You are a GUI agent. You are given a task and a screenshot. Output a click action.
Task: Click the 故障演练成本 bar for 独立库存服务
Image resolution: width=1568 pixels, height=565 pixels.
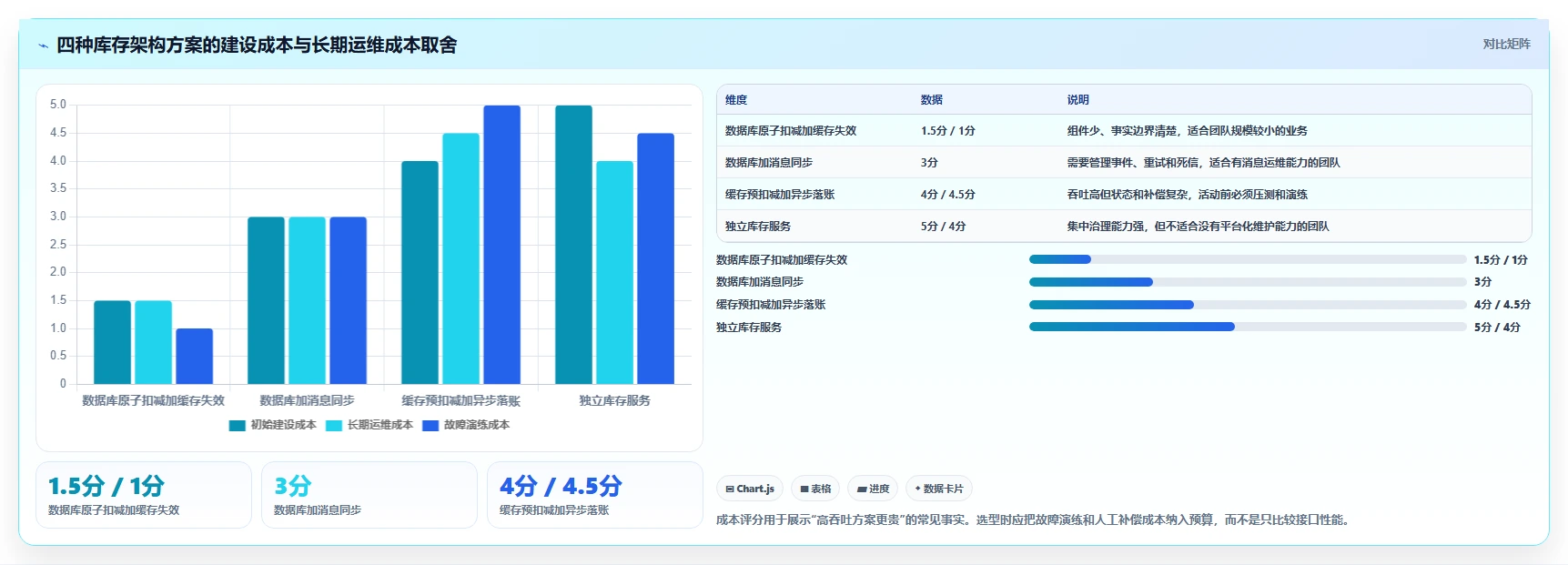coord(655,258)
